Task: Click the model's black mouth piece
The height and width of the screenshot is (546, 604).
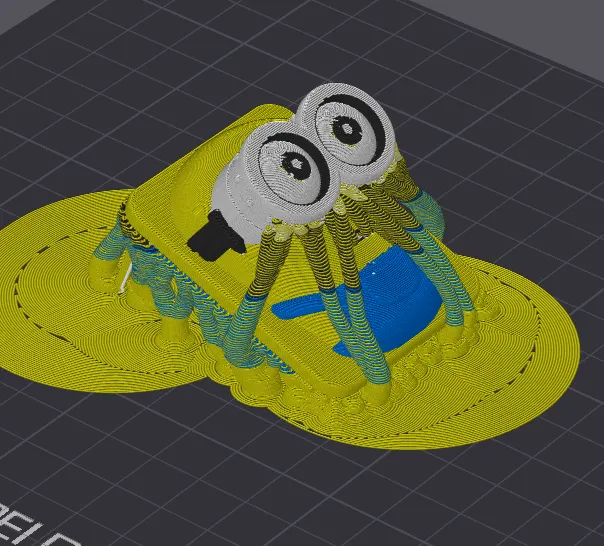Action: pyautogui.click(x=216, y=236)
